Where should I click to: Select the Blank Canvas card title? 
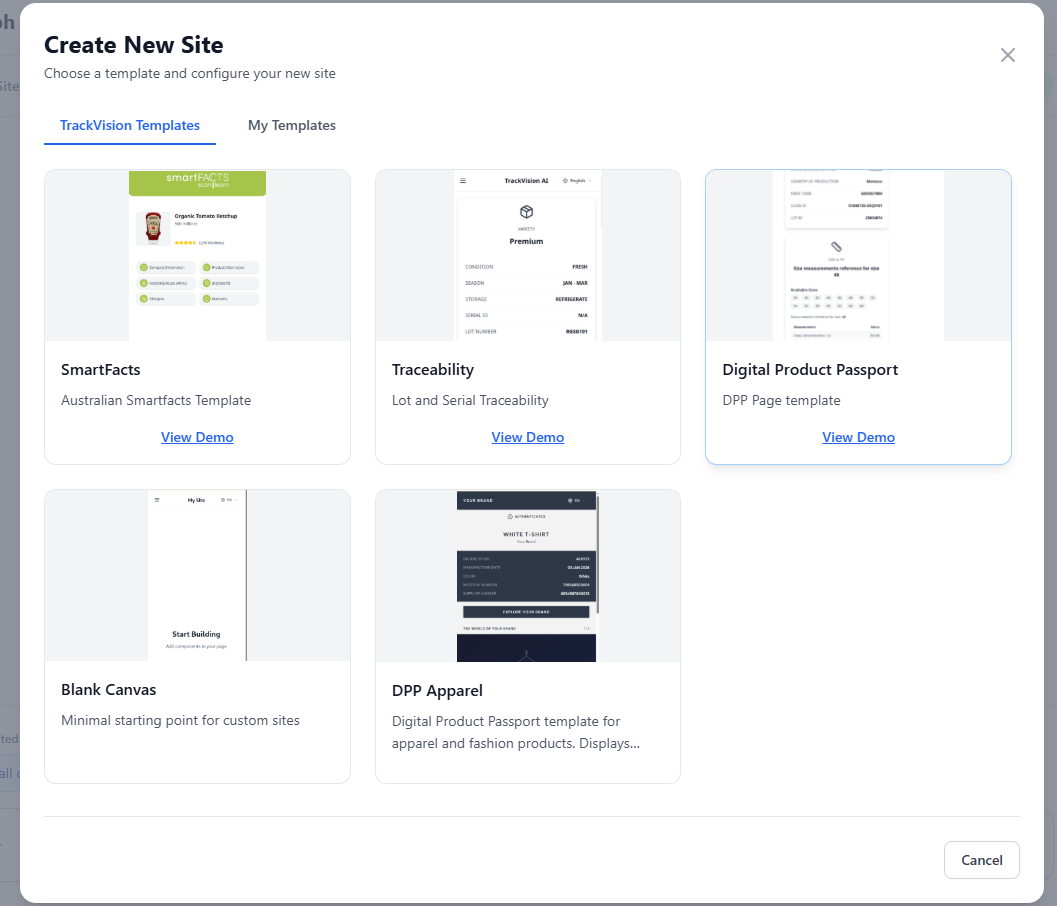coord(109,690)
